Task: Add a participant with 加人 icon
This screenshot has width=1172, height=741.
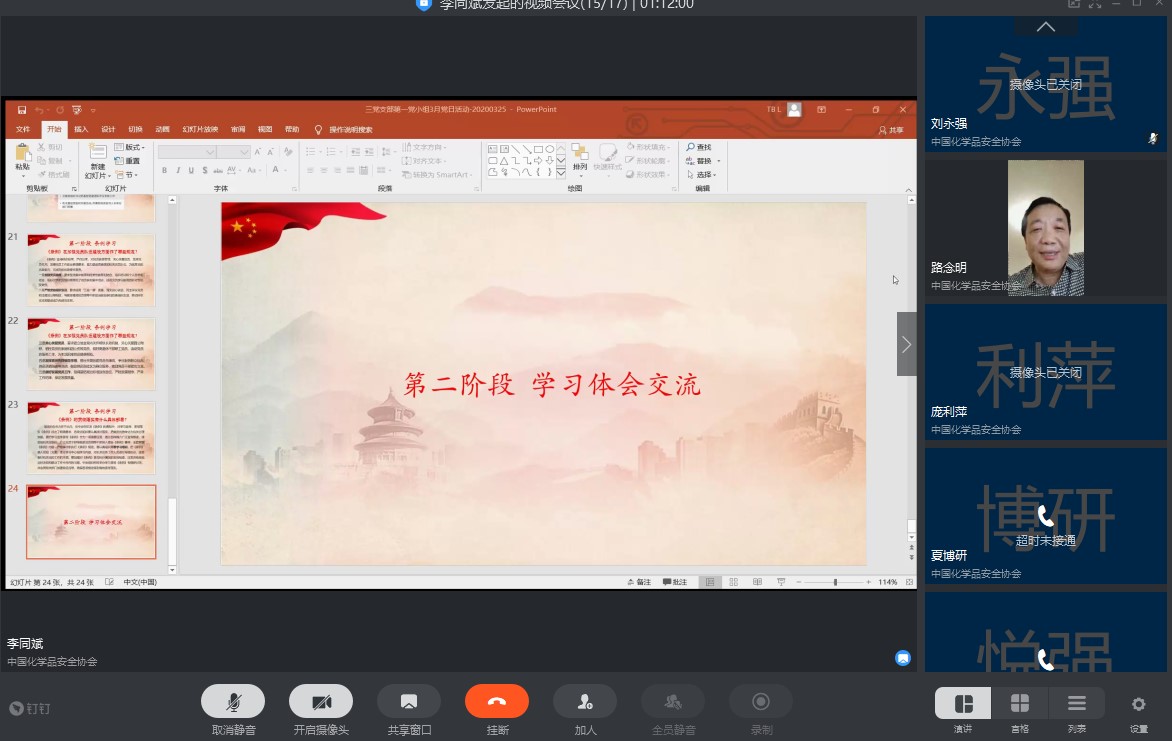Action: tap(585, 701)
